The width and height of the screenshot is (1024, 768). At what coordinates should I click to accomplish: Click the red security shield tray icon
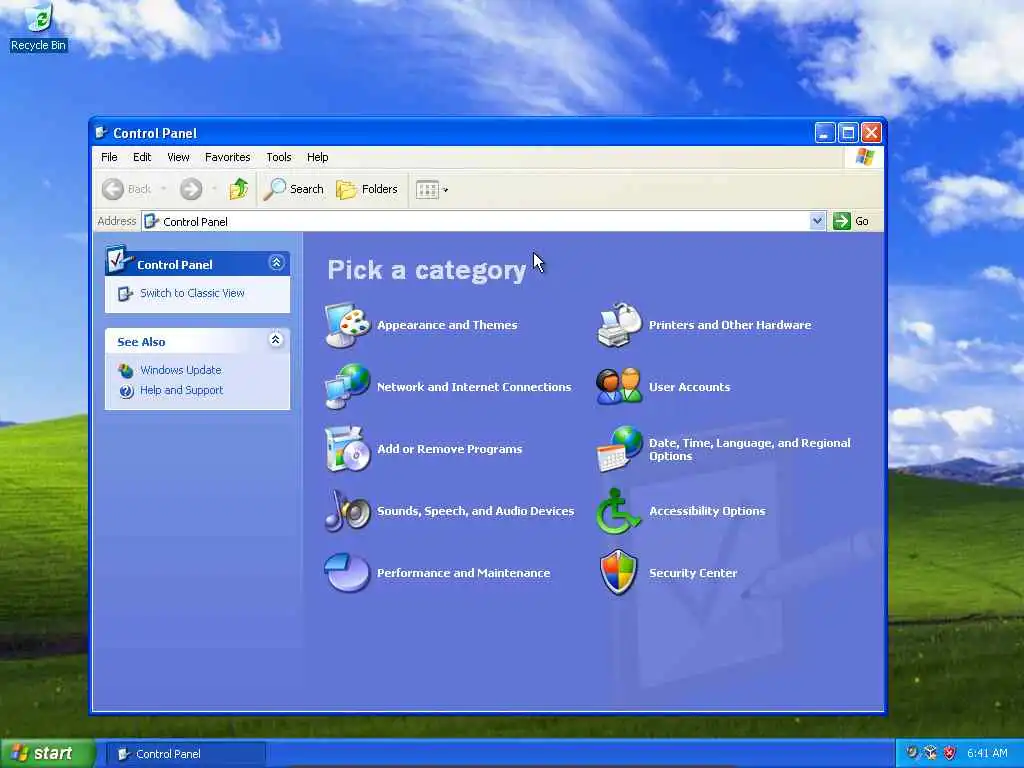(950, 753)
